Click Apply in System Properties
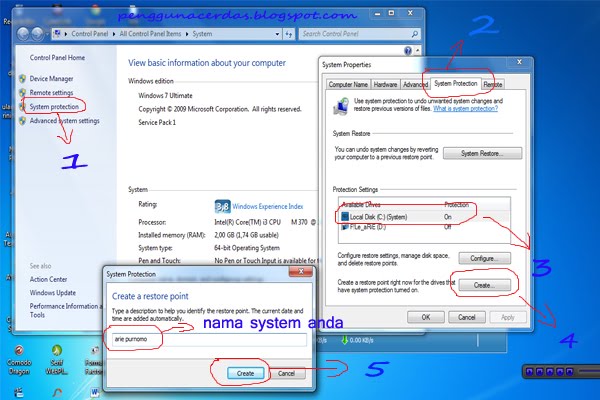The width and height of the screenshot is (600, 400). (508, 317)
